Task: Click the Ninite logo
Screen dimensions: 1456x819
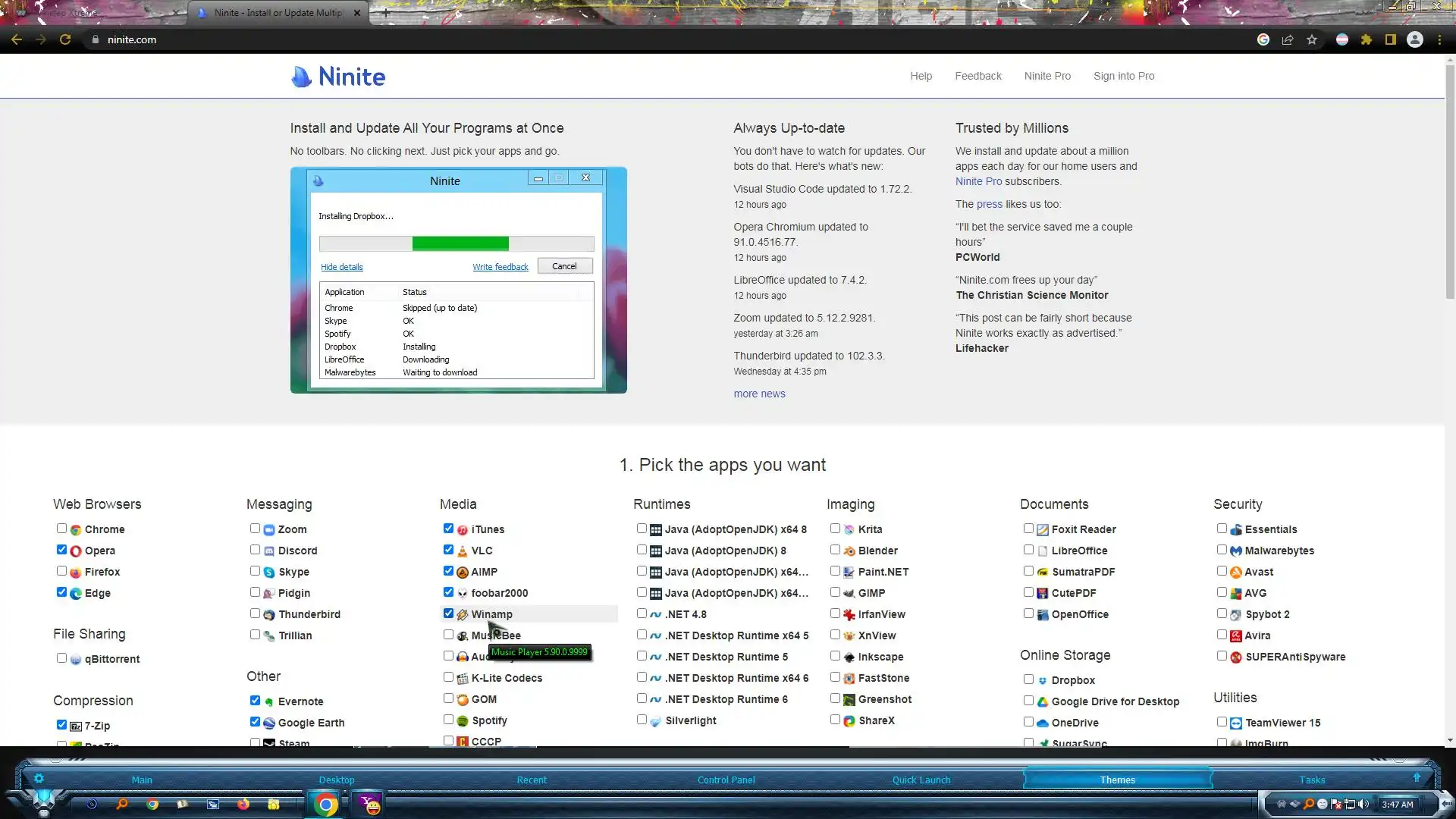Action: [338, 76]
